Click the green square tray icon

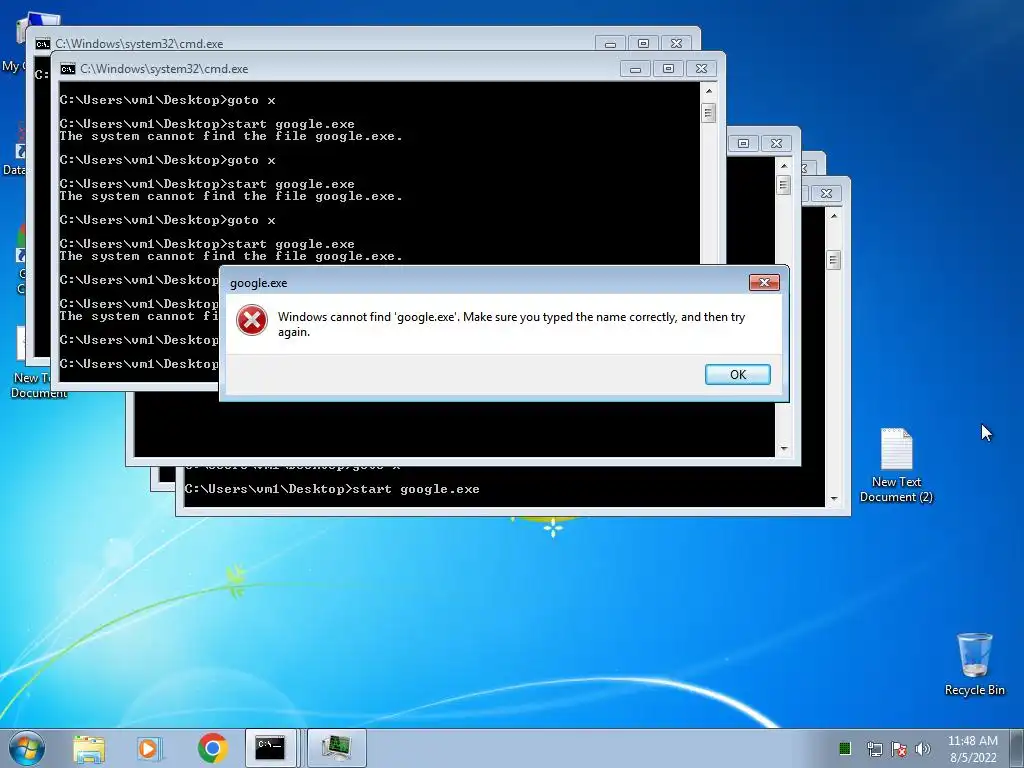click(x=844, y=748)
